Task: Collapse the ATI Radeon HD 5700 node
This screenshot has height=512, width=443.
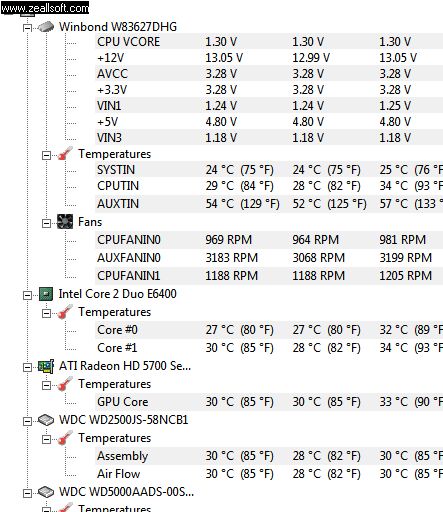Action: pos(27,367)
